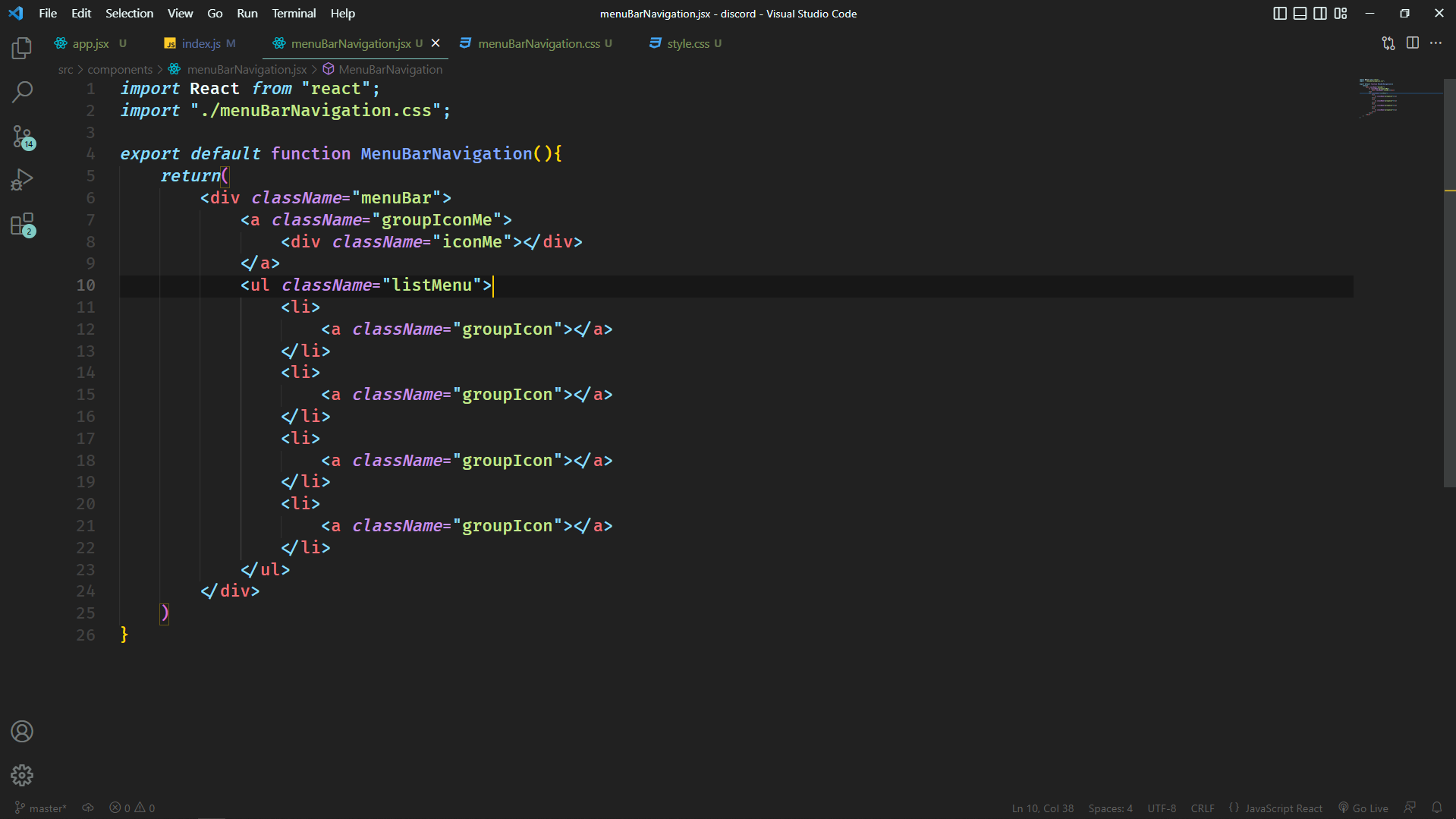Click the components breadcrumb segment
This screenshot has width=1456, height=819.
tap(120, 69)
